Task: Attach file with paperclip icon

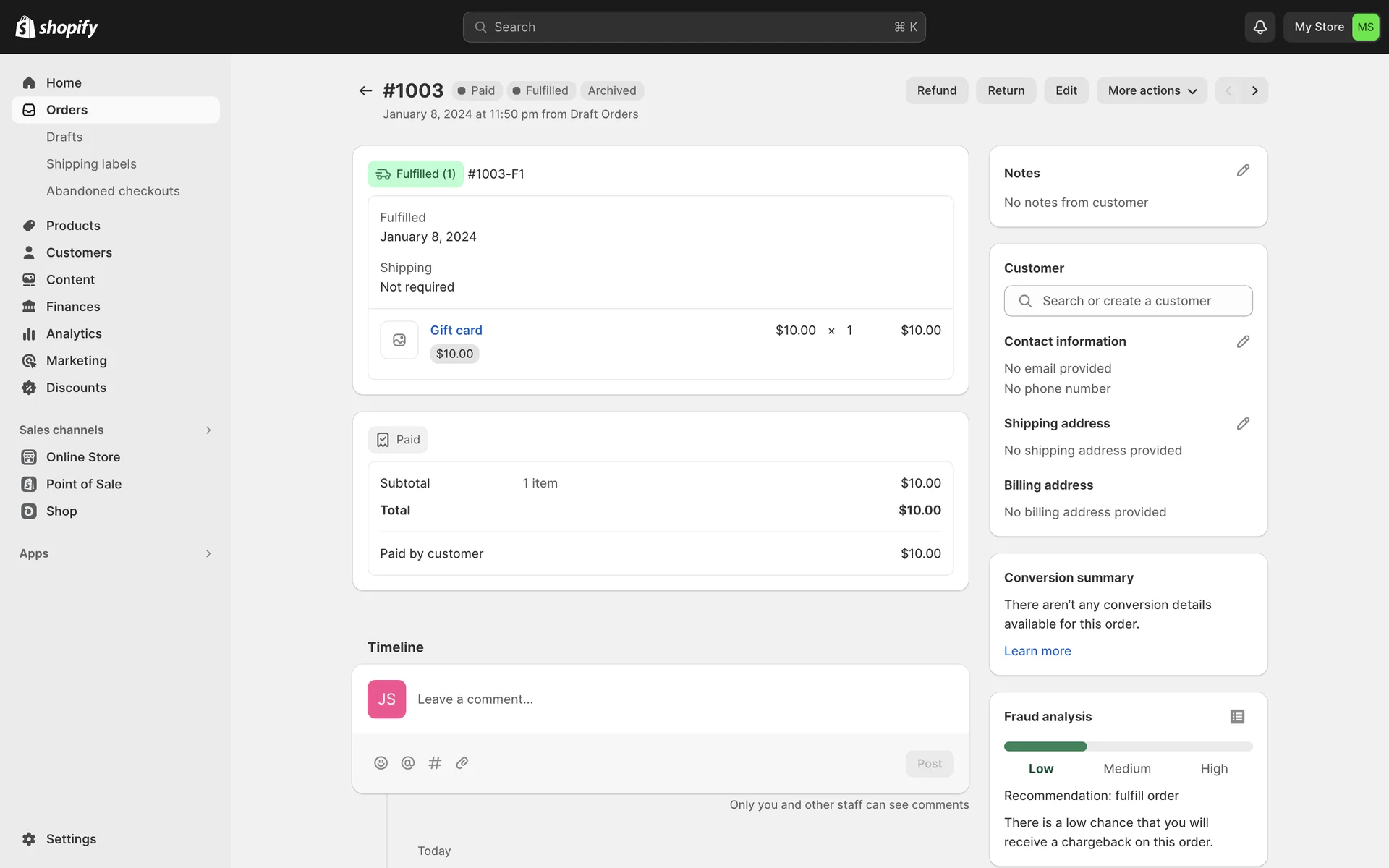Action: 462,763
